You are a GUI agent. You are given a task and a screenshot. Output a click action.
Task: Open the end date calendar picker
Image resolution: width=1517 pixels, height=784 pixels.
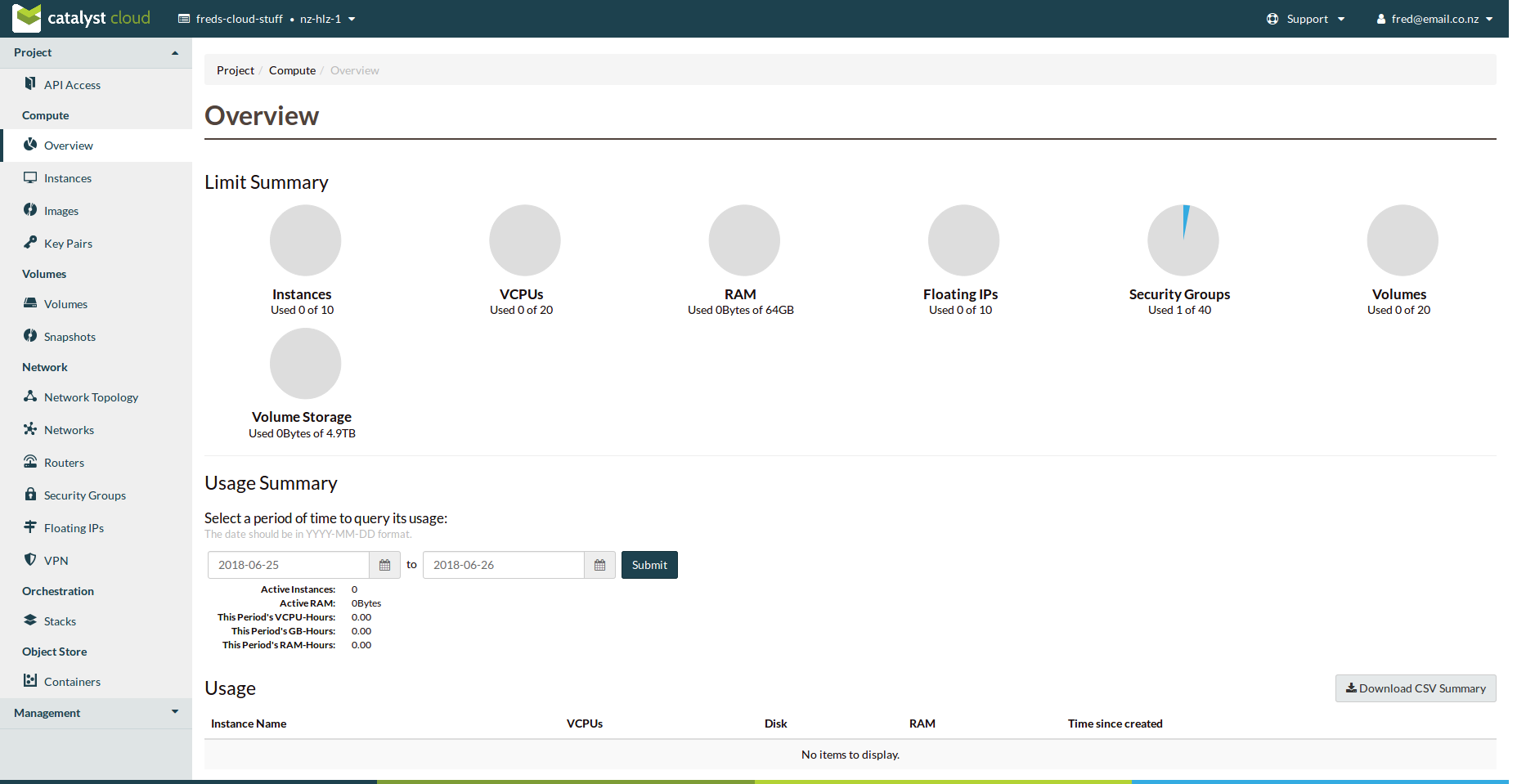tap(599, 565)
